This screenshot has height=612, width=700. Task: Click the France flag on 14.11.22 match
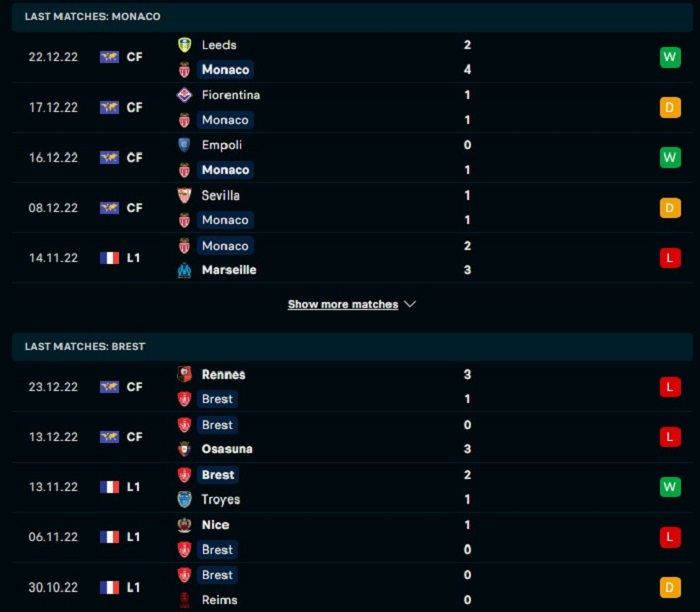pos(109,258)
